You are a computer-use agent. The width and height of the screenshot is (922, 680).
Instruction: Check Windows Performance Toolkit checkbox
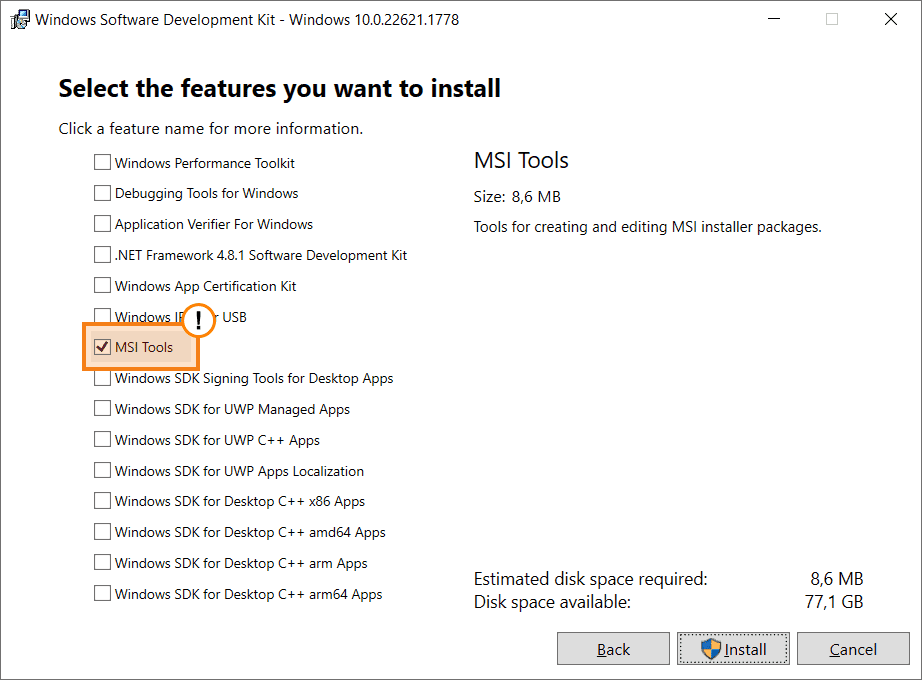pyautogui.click(x=102, y=162)
